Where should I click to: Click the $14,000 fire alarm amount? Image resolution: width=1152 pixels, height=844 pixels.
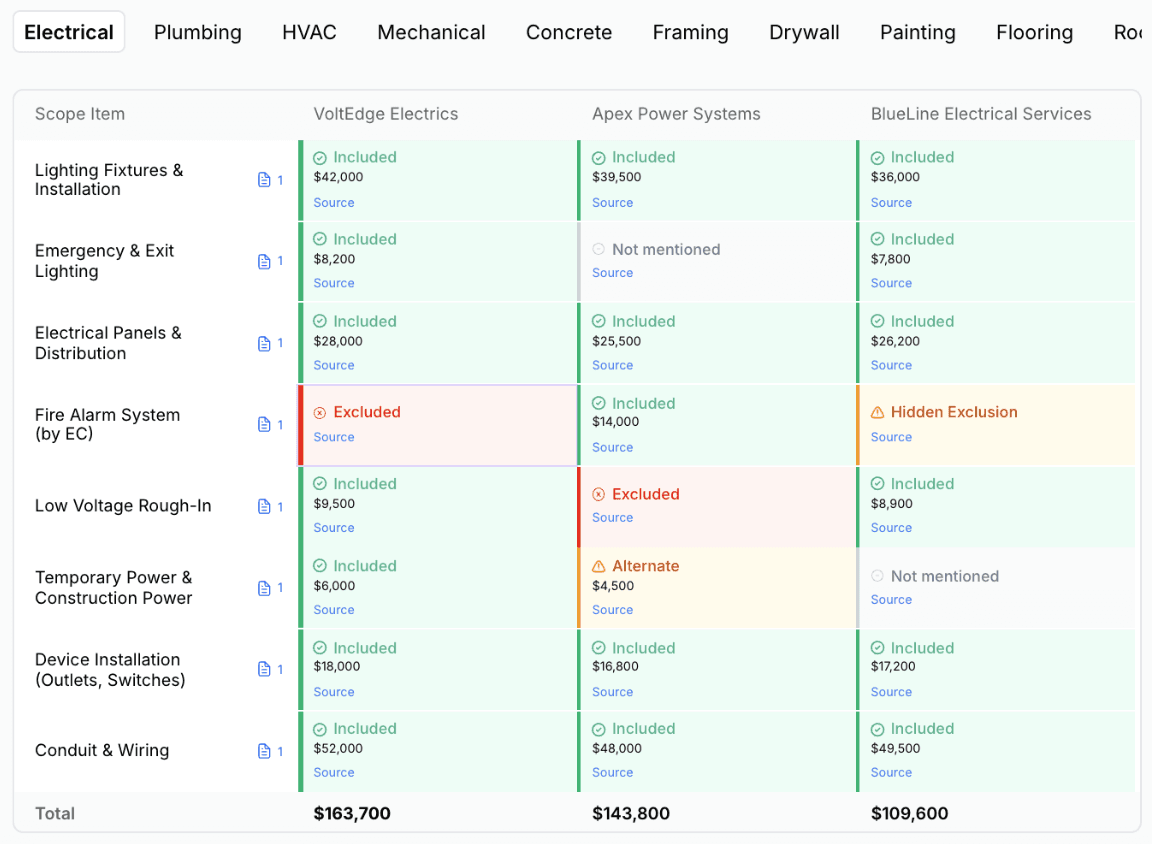tap(616, 422)
